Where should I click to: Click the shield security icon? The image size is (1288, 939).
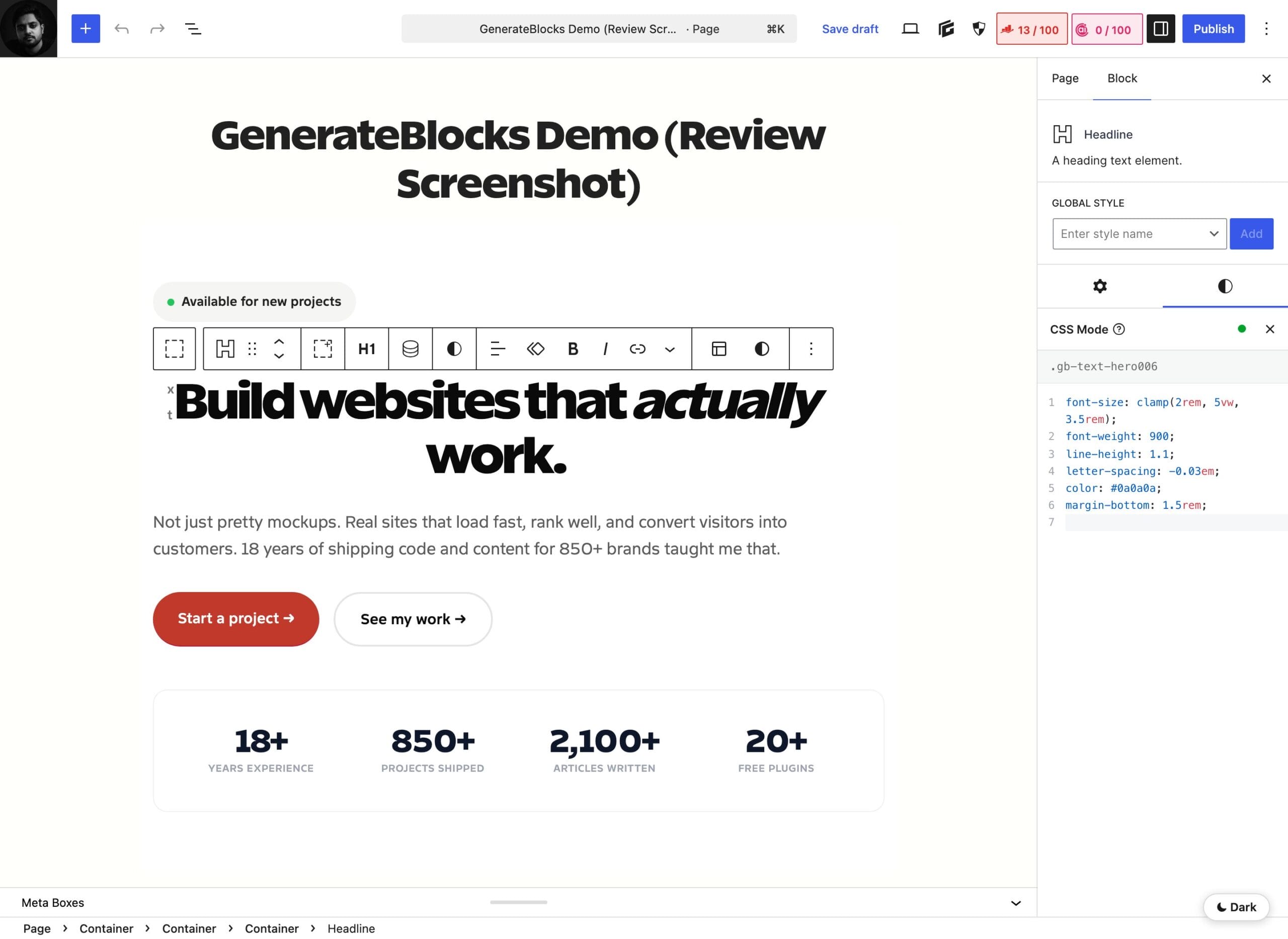point(978,29)
